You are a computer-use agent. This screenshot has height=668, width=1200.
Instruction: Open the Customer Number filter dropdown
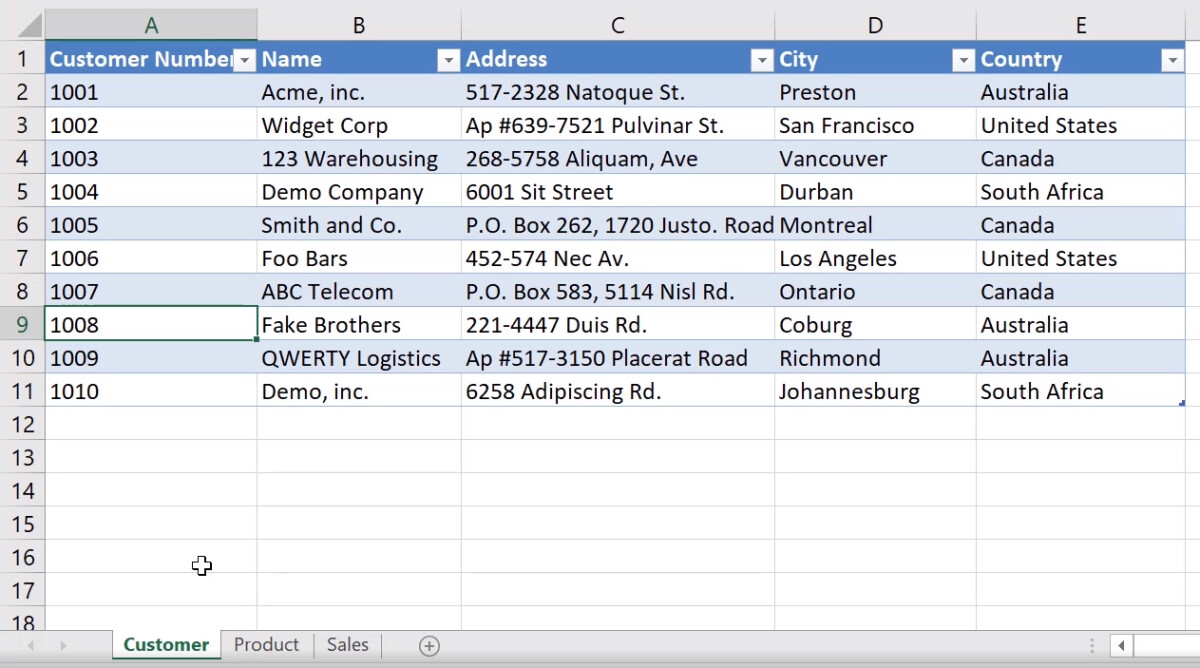(244, 61)
